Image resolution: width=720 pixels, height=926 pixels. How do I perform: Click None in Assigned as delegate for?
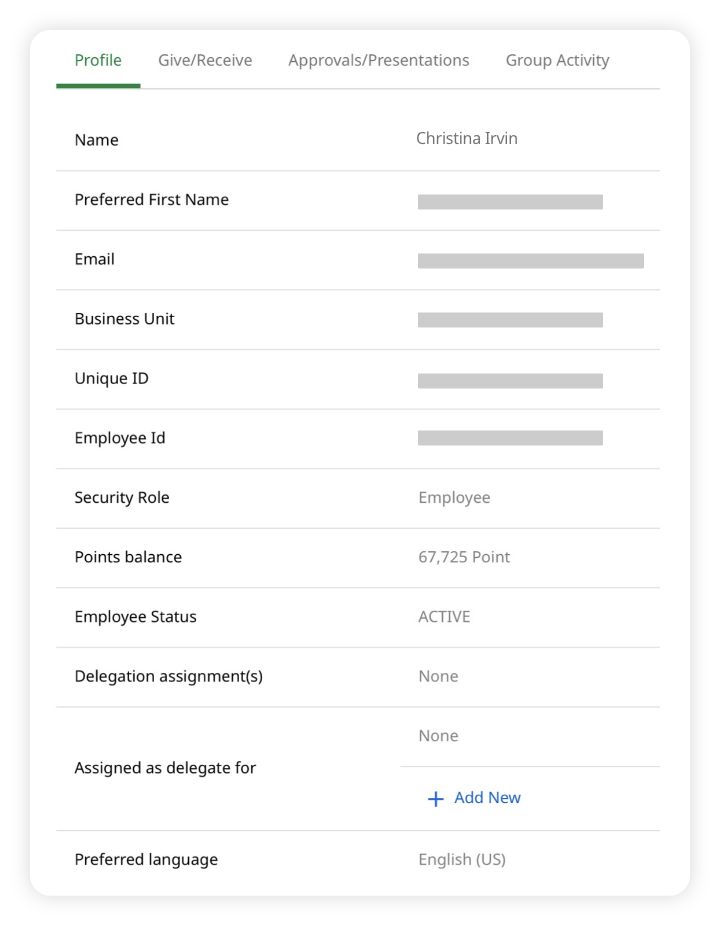click(438, 735)
